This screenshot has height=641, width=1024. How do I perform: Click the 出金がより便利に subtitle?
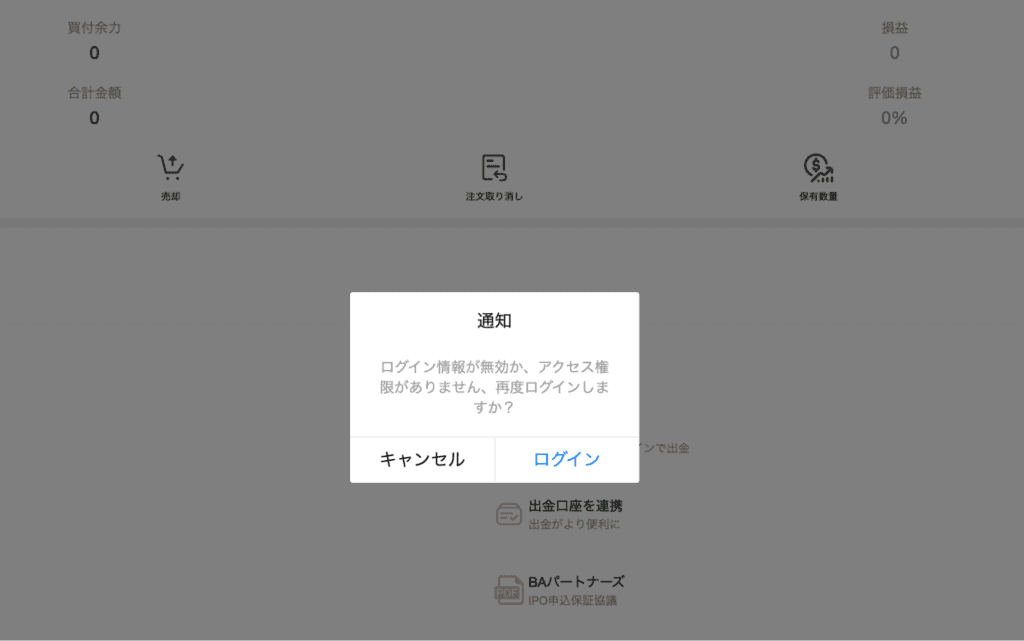point(574,524)
